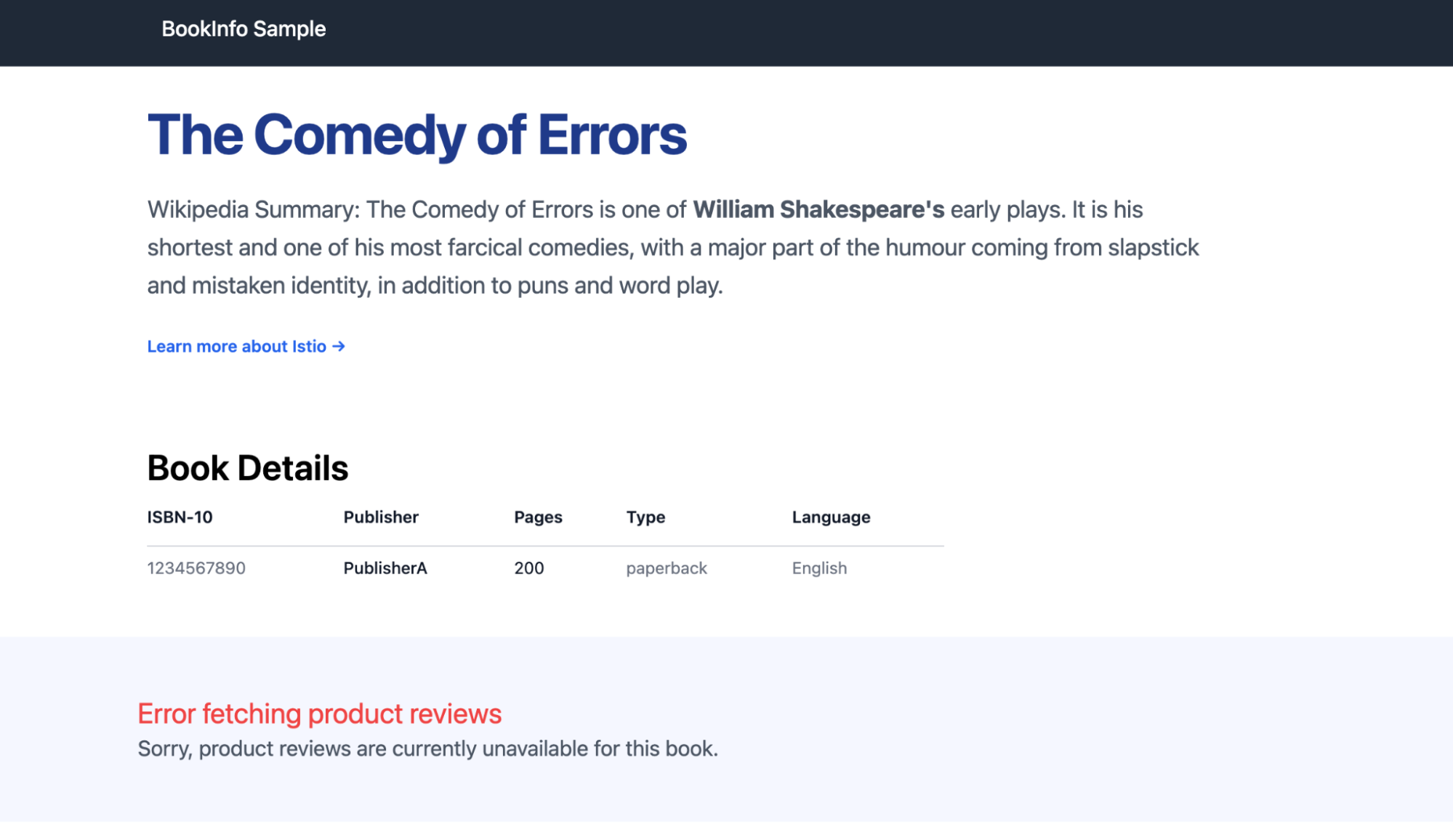Open the Learn more about Istio link
Screen dimensions: 1453x840
[237, 347]
